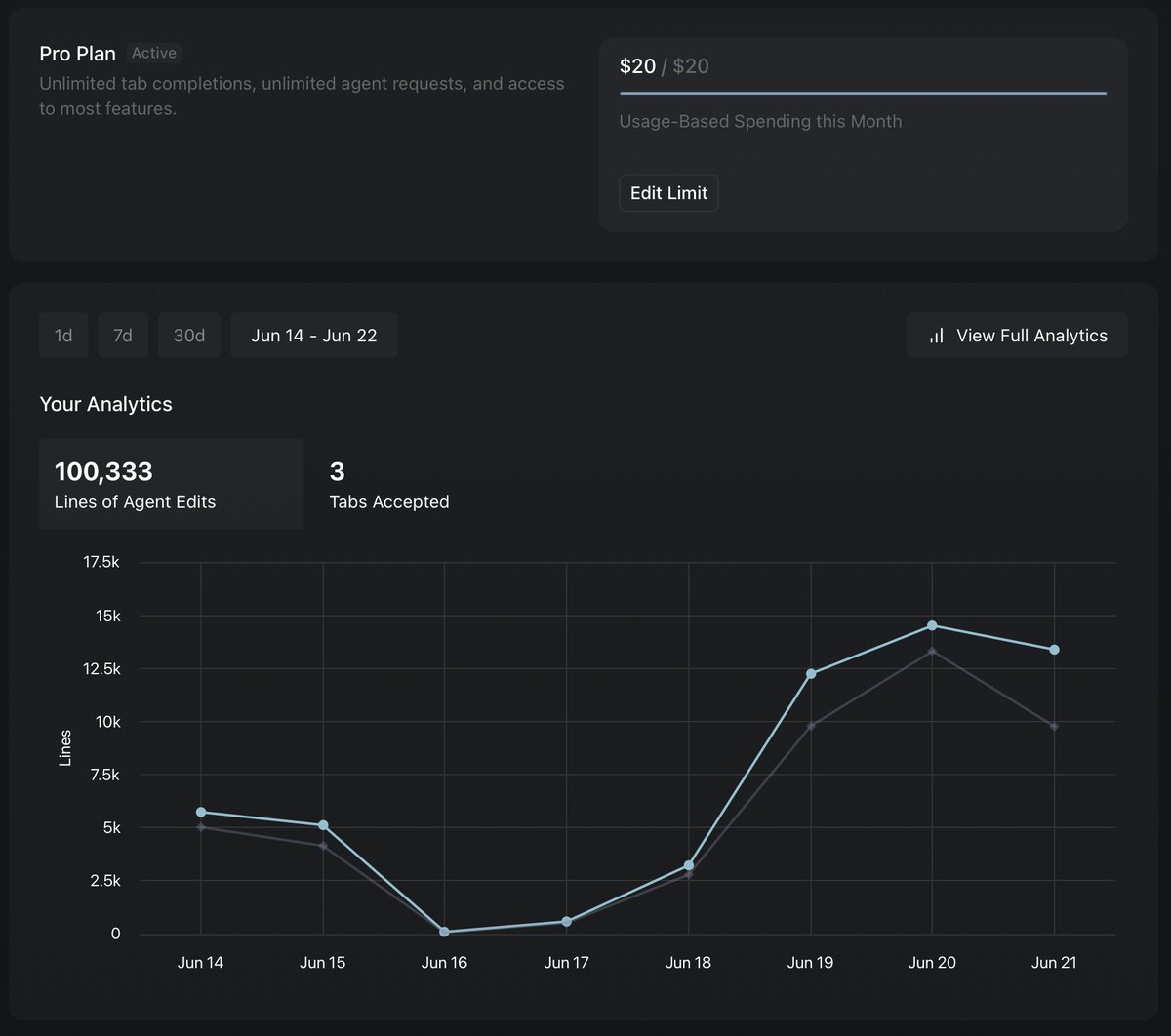Open the Your Analytics section header

105,403
